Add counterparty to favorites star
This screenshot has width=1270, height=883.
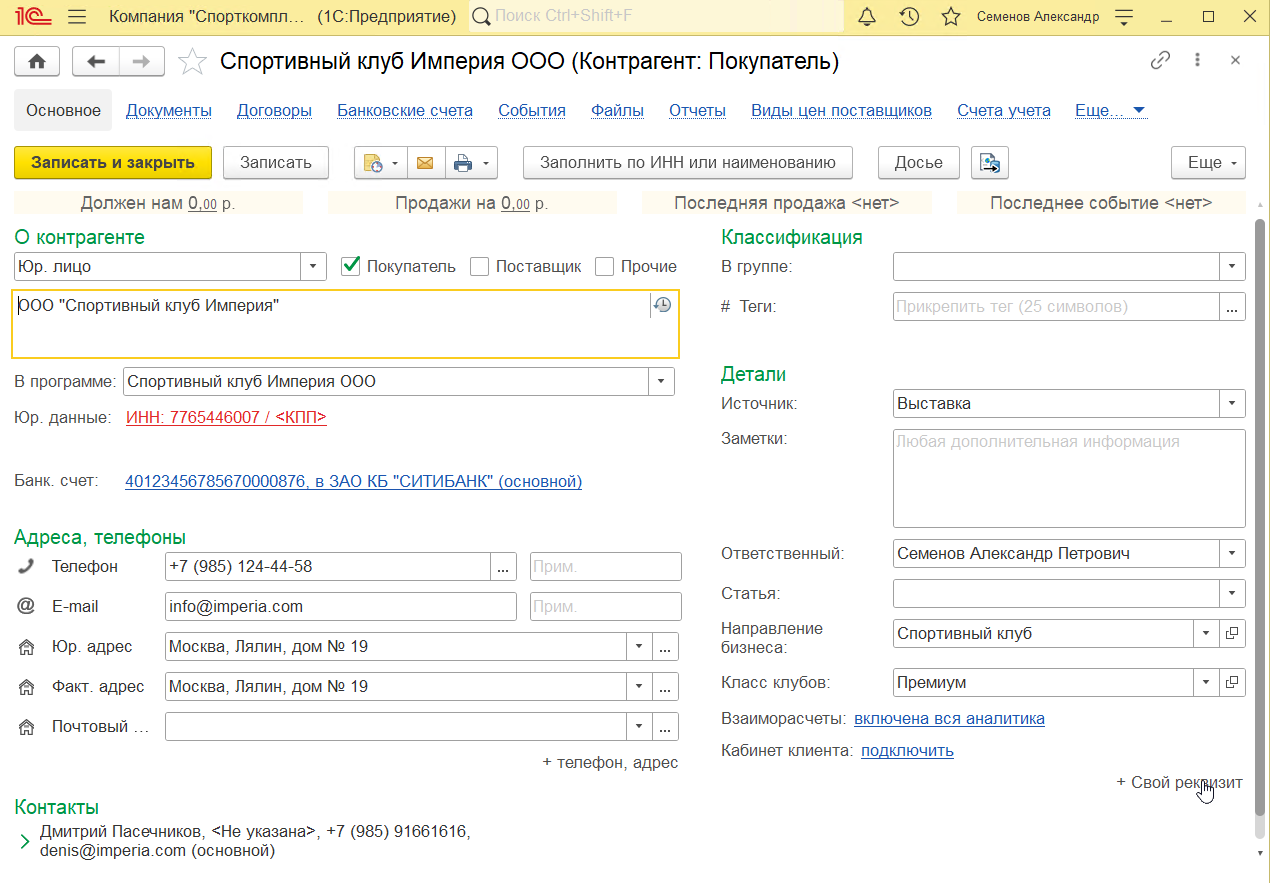click(x=191, y=62)
